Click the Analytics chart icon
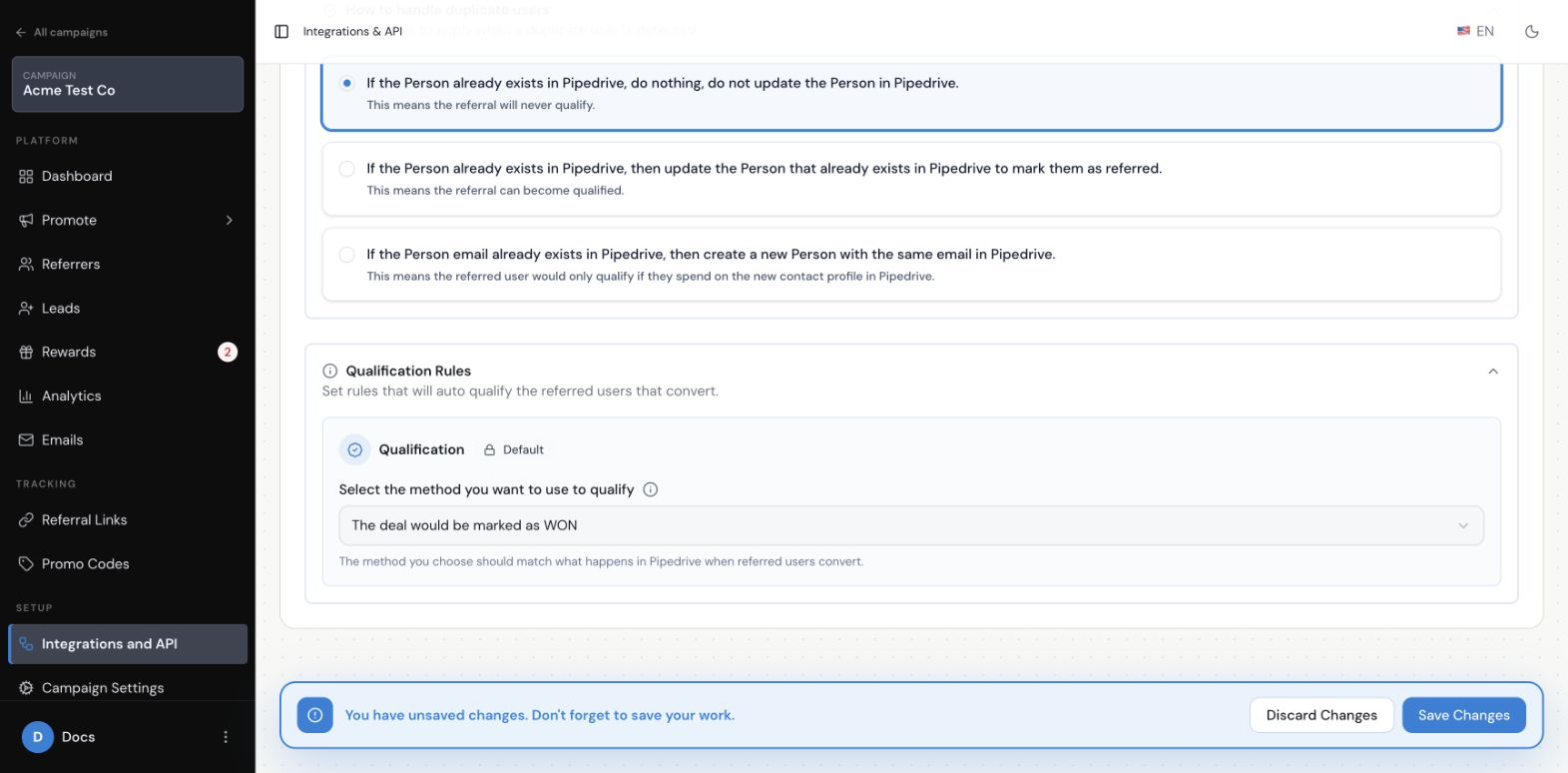The image size is (1568, 773). coord(26,396)
